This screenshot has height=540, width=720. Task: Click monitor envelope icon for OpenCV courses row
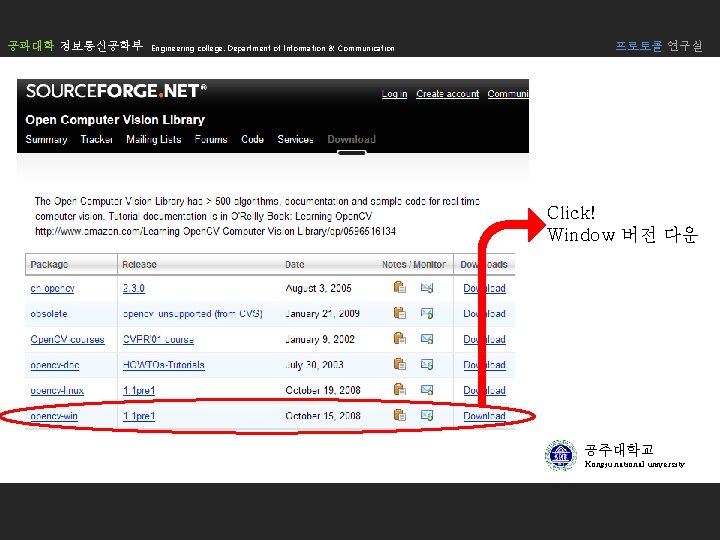click(427, 339)
